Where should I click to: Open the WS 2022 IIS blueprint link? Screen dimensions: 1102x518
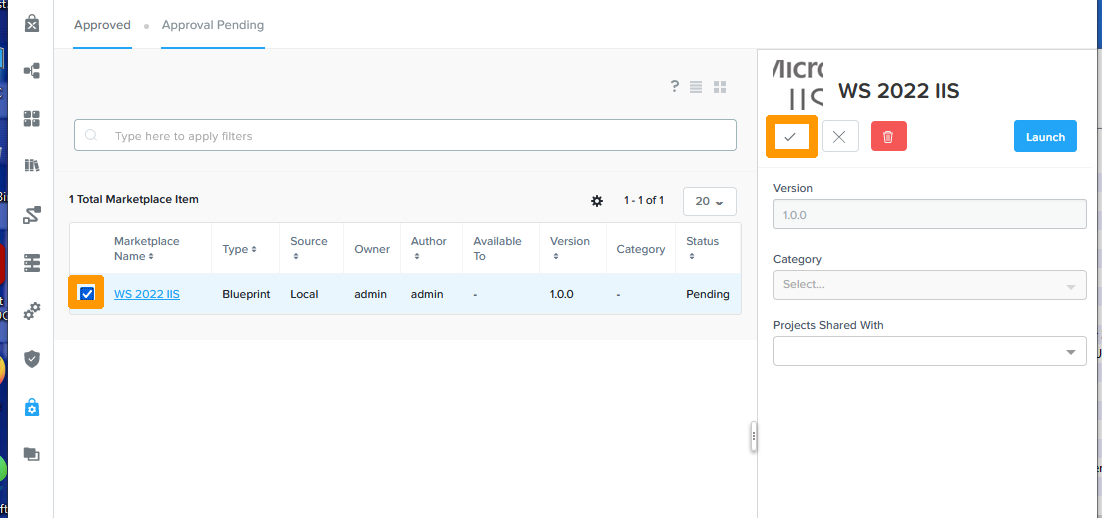tap(147, 294)
